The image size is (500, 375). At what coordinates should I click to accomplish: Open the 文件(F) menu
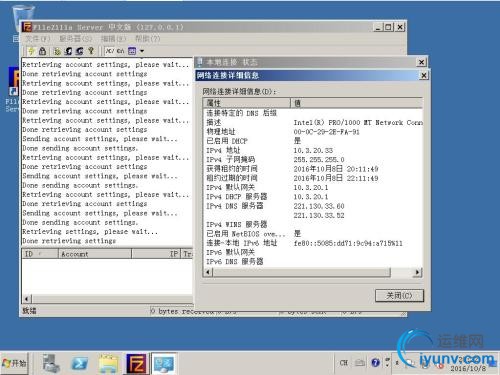38,39
